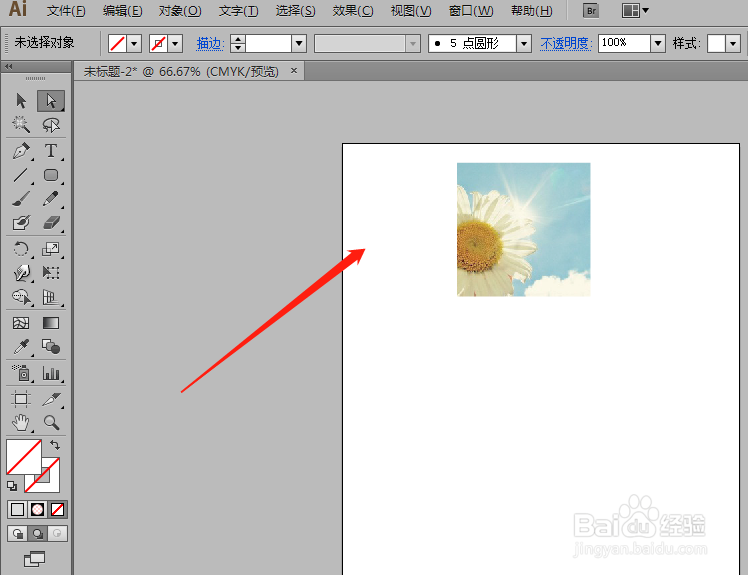This screenshot has width=748, height=575.
Task: Open the Change Screen Mode button
Action: click(x=34, y=559)
